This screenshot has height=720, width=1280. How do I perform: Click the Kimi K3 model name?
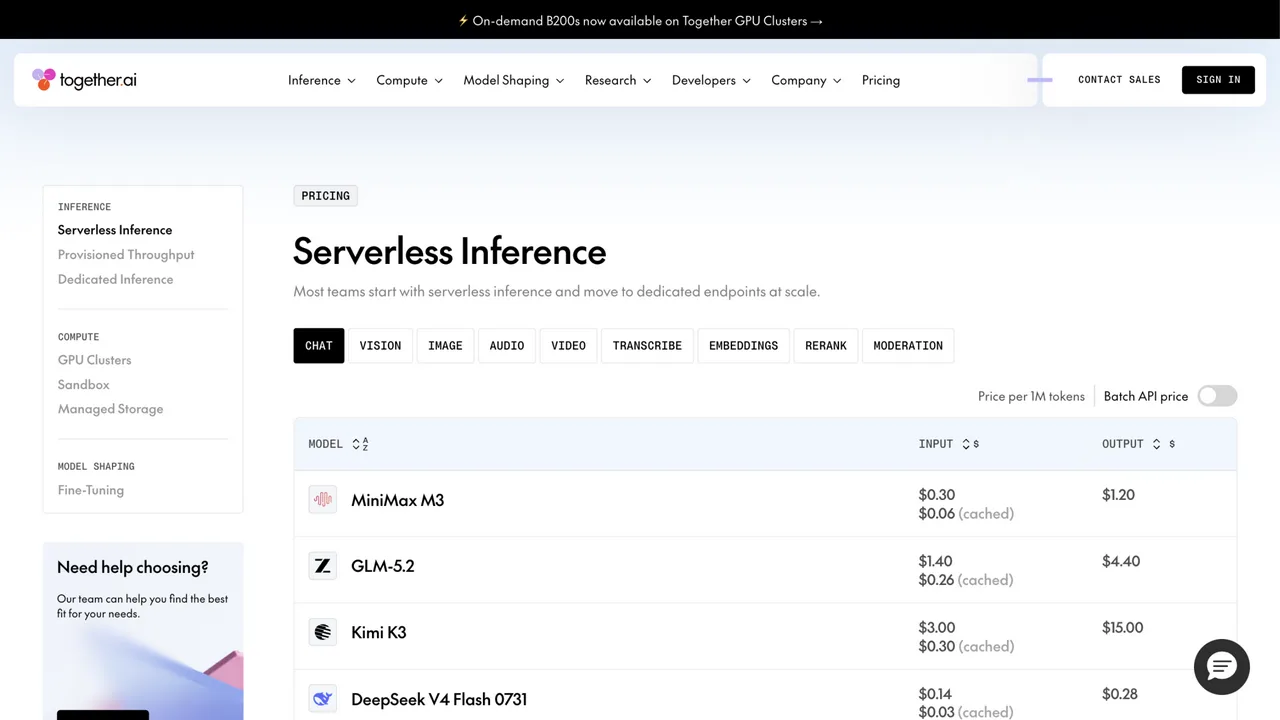(379, 632)
